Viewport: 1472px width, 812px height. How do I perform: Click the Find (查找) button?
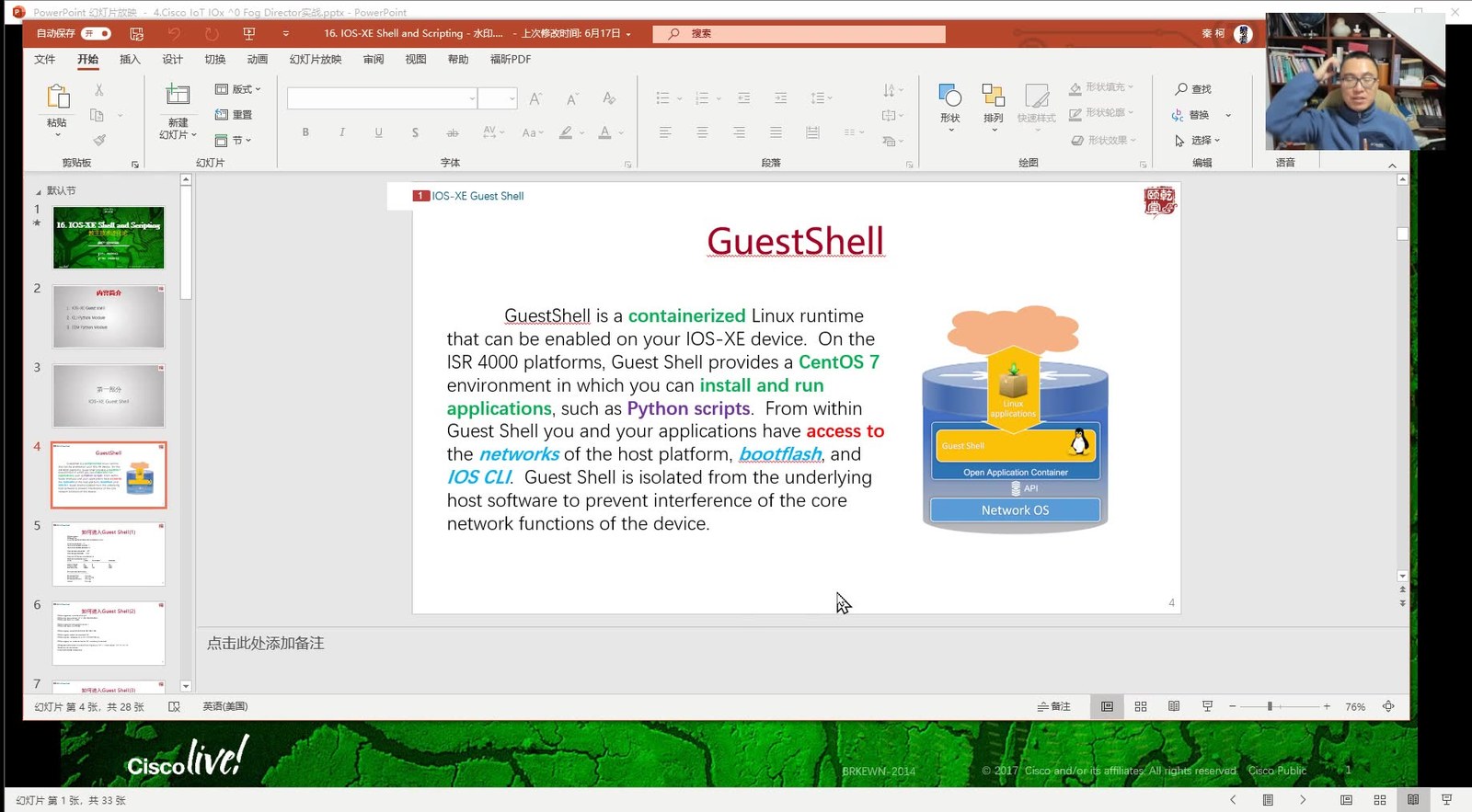click(1193, 89)
